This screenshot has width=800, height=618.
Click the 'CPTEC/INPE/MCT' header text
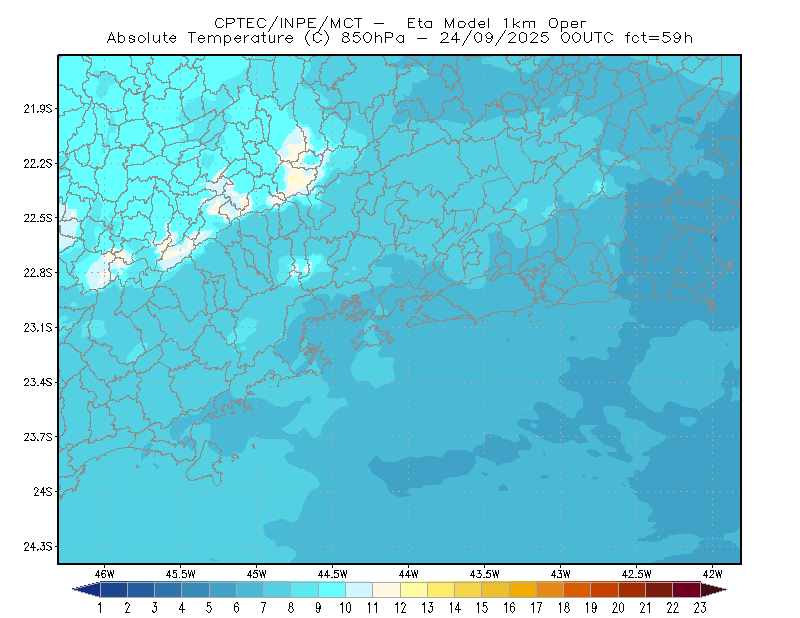pyautogui.click(x=288, y=23)
